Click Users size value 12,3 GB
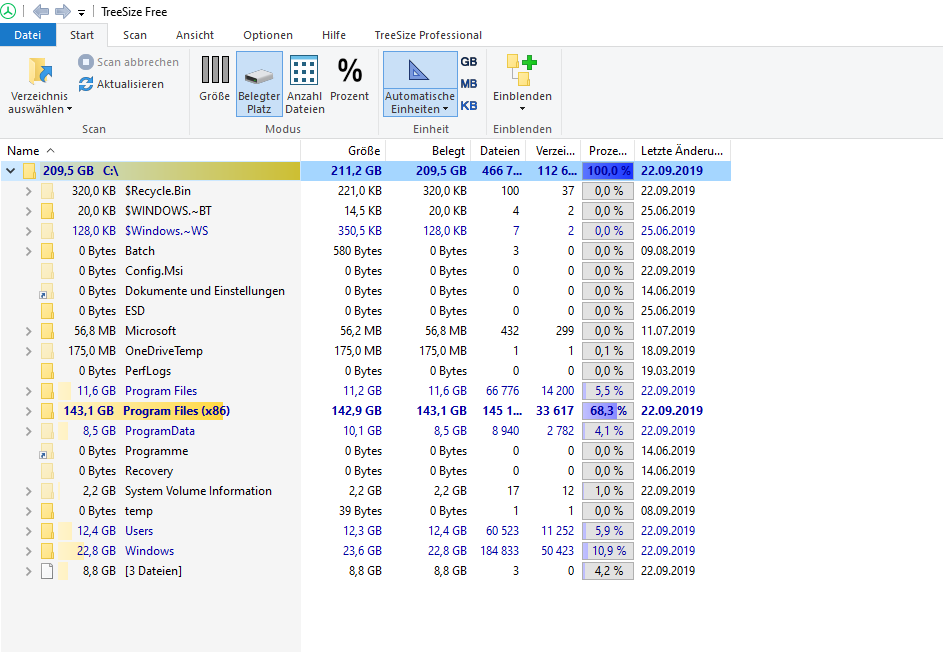The height and width of the screenshot is (652, 943). click(362, 531)
